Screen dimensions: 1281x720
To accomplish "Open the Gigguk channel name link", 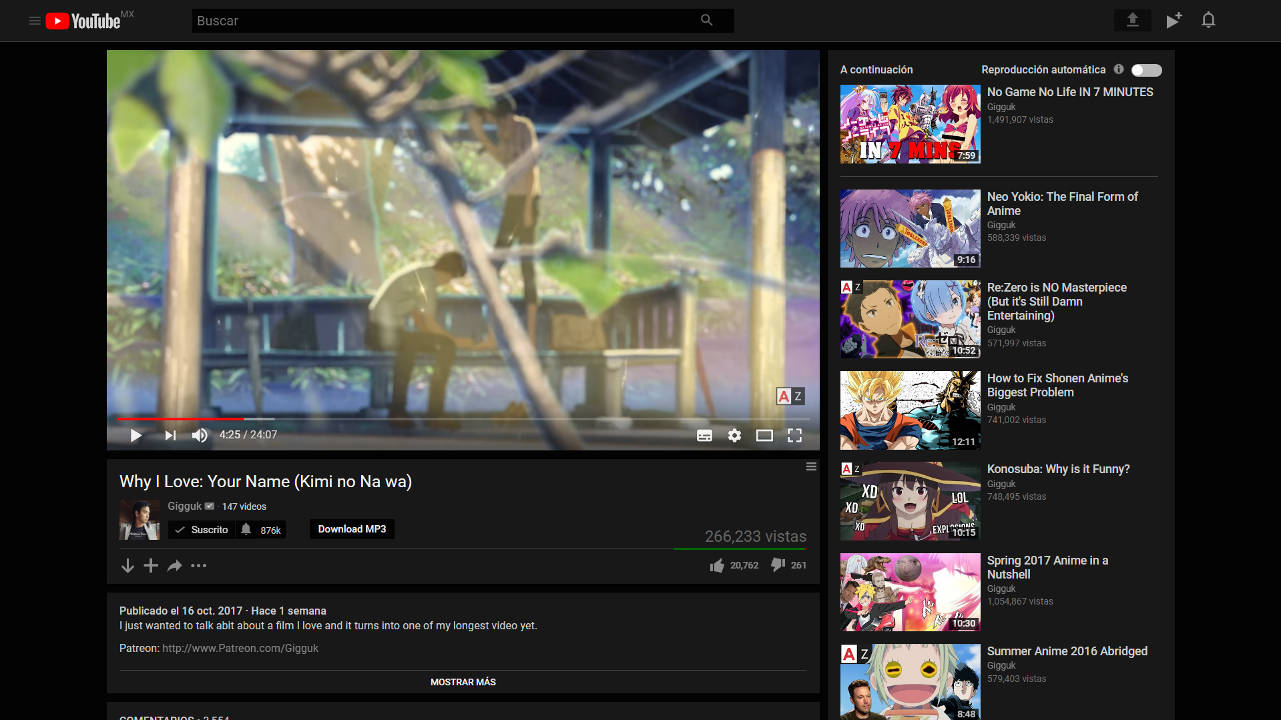I will point(185,506).
